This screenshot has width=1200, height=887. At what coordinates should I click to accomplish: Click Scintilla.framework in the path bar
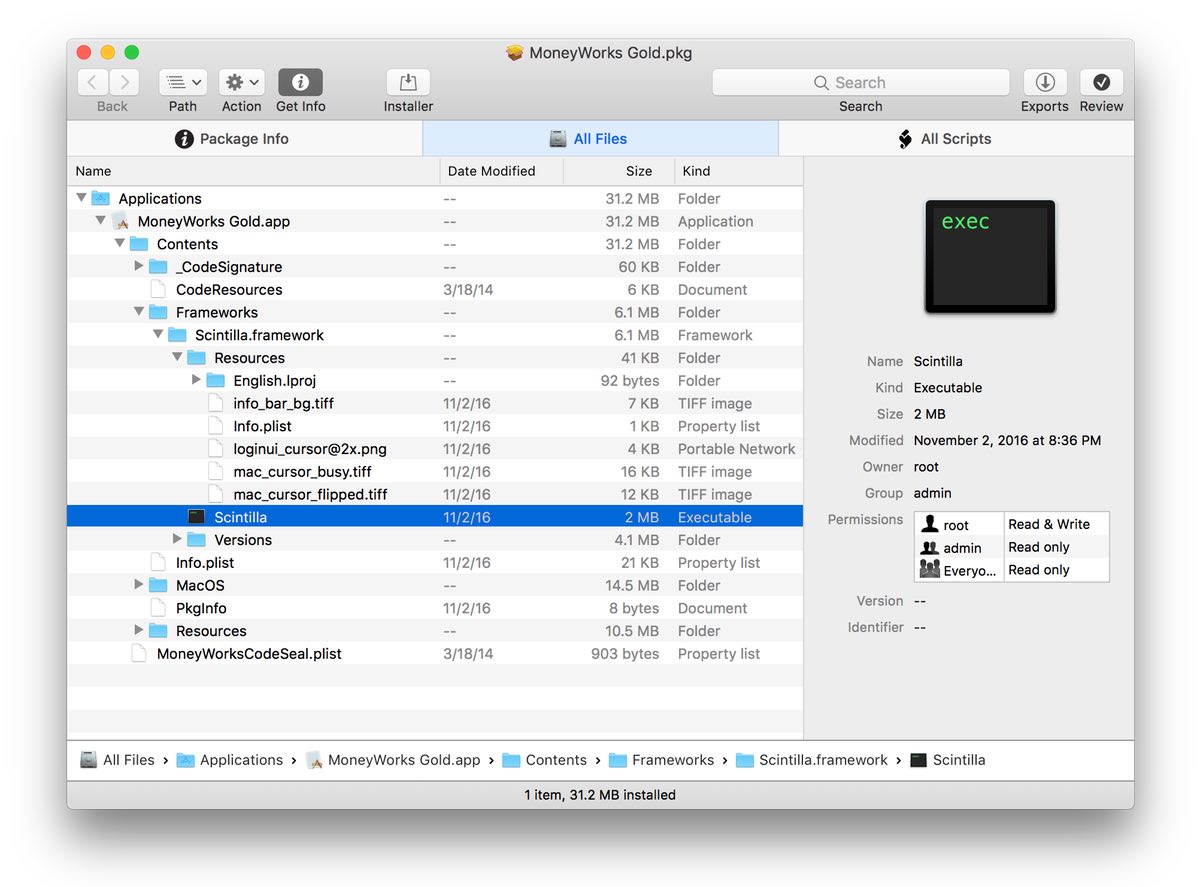(812, 760)
